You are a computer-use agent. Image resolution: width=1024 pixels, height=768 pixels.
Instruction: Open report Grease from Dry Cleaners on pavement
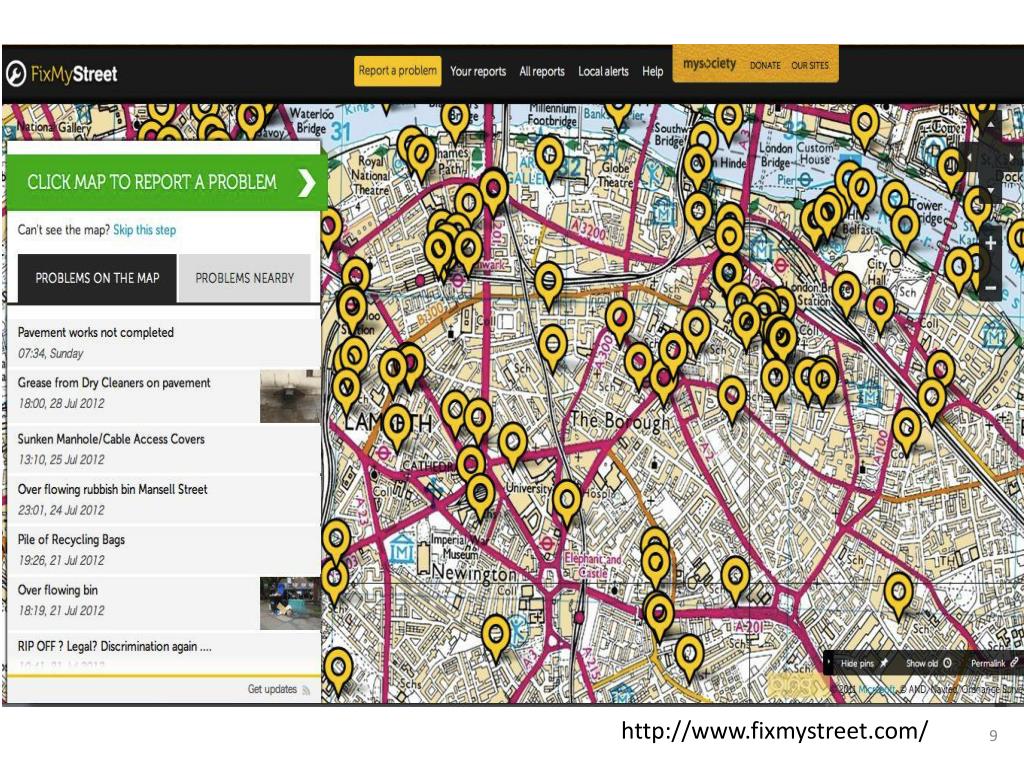coord(163,396)
